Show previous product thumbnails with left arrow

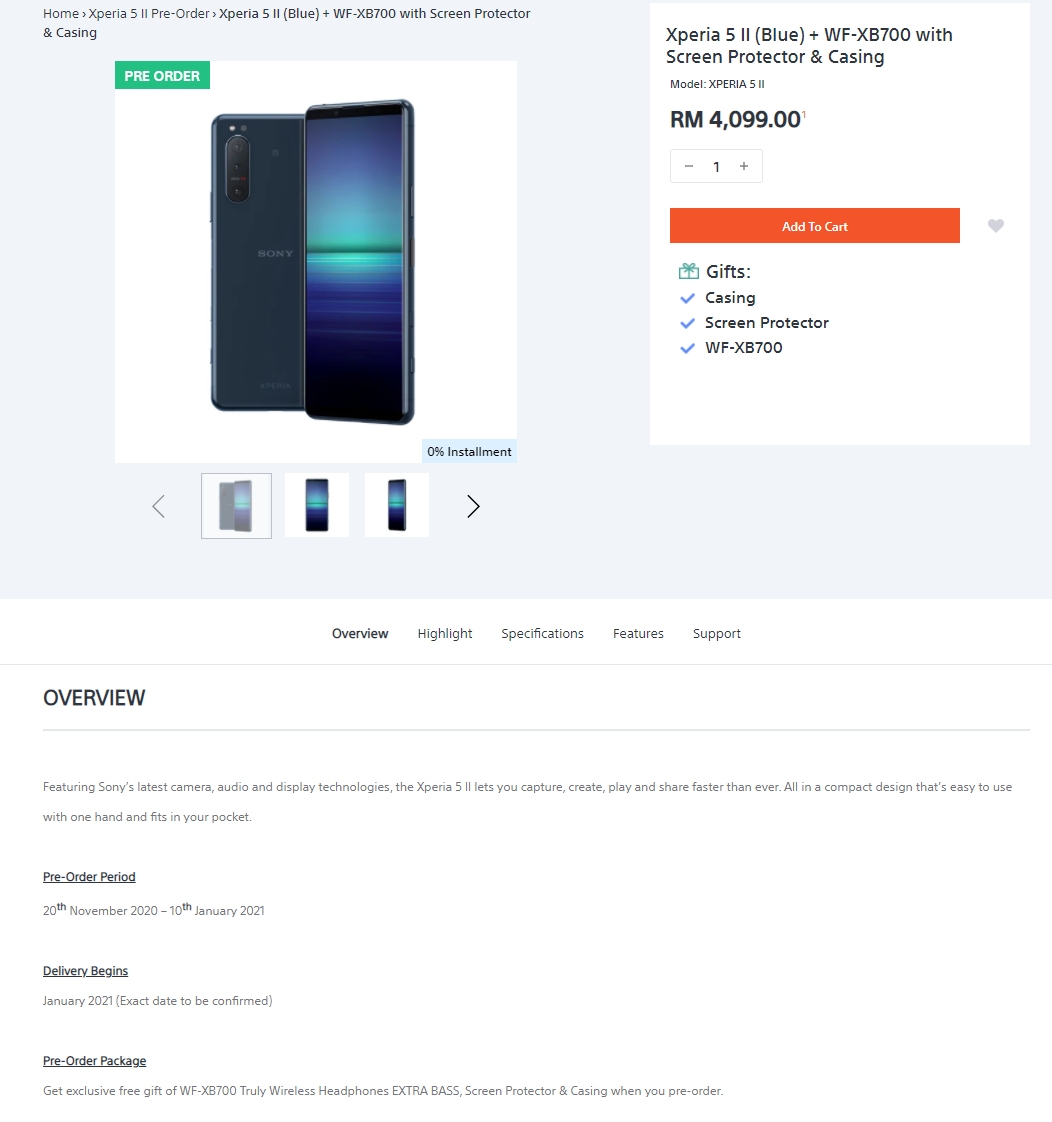click(158, 507)
